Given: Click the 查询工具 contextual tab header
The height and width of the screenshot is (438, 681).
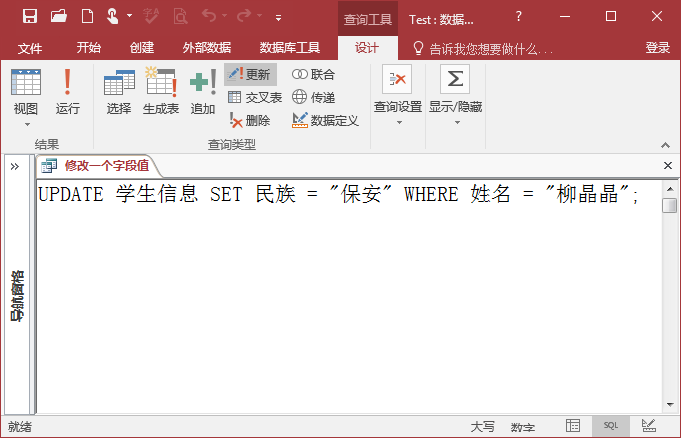Looking at the screenshot, I should click(x=367, y=19).
